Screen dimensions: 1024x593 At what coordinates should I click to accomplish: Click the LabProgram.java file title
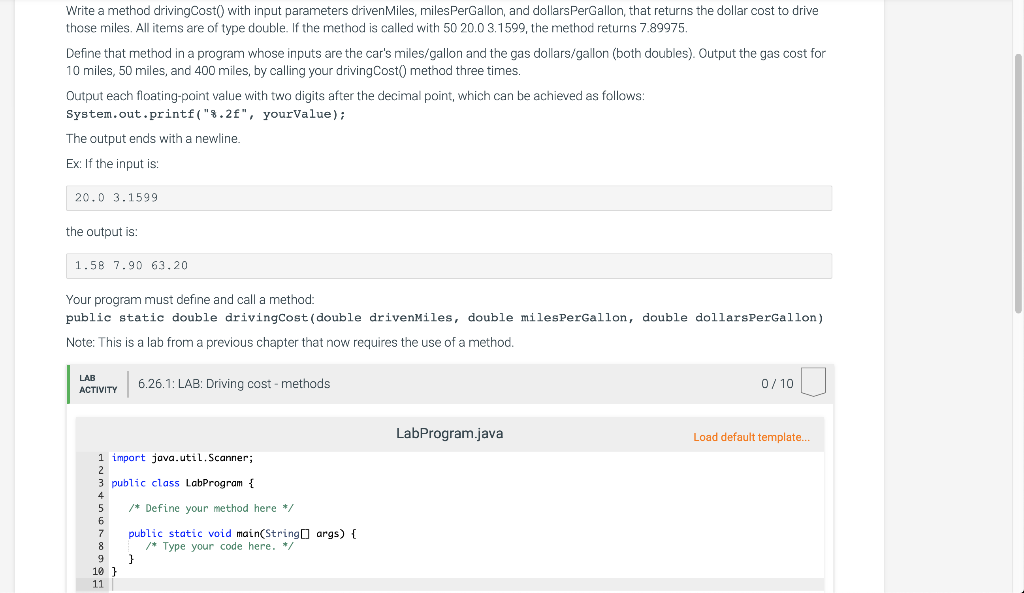click(x=449, y=434)
